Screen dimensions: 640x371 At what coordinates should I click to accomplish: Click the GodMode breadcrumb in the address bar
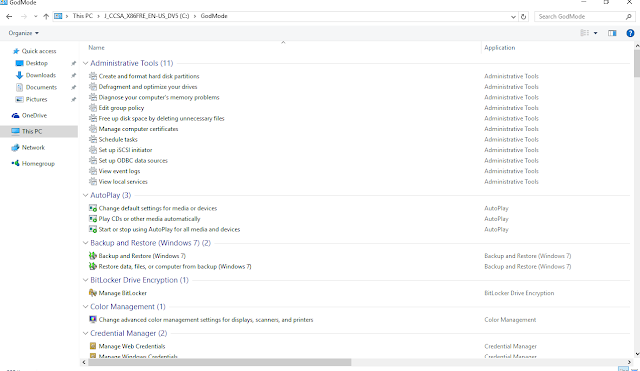214,16
